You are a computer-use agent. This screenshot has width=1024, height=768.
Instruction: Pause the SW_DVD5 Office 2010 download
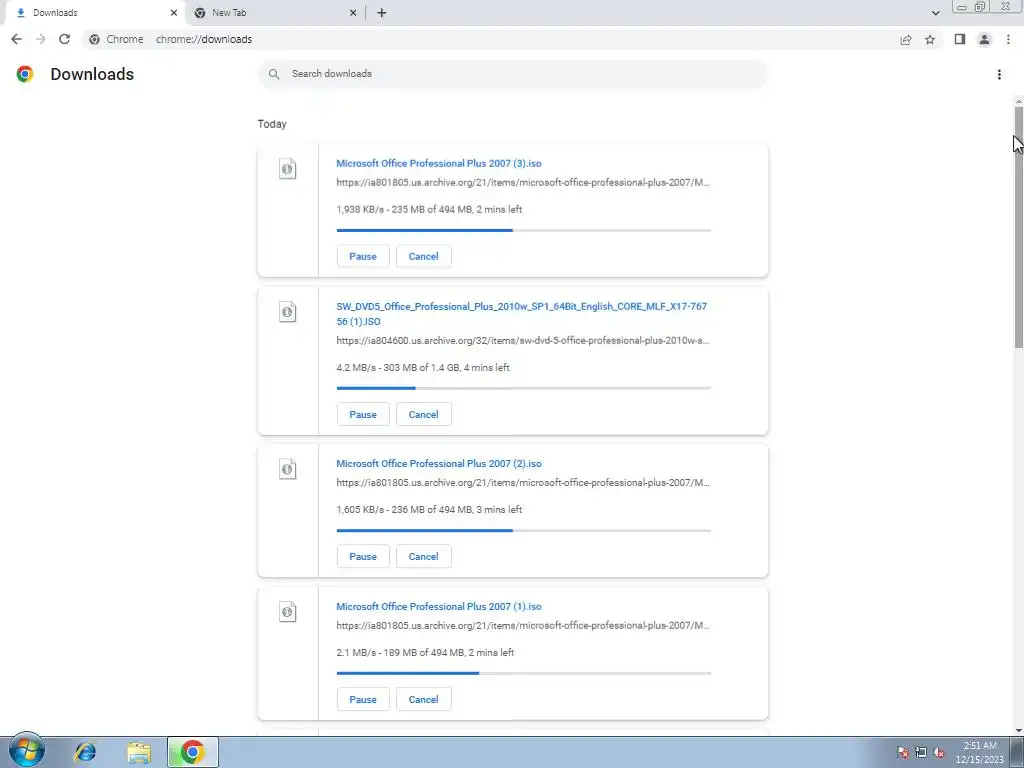point(363,414)
